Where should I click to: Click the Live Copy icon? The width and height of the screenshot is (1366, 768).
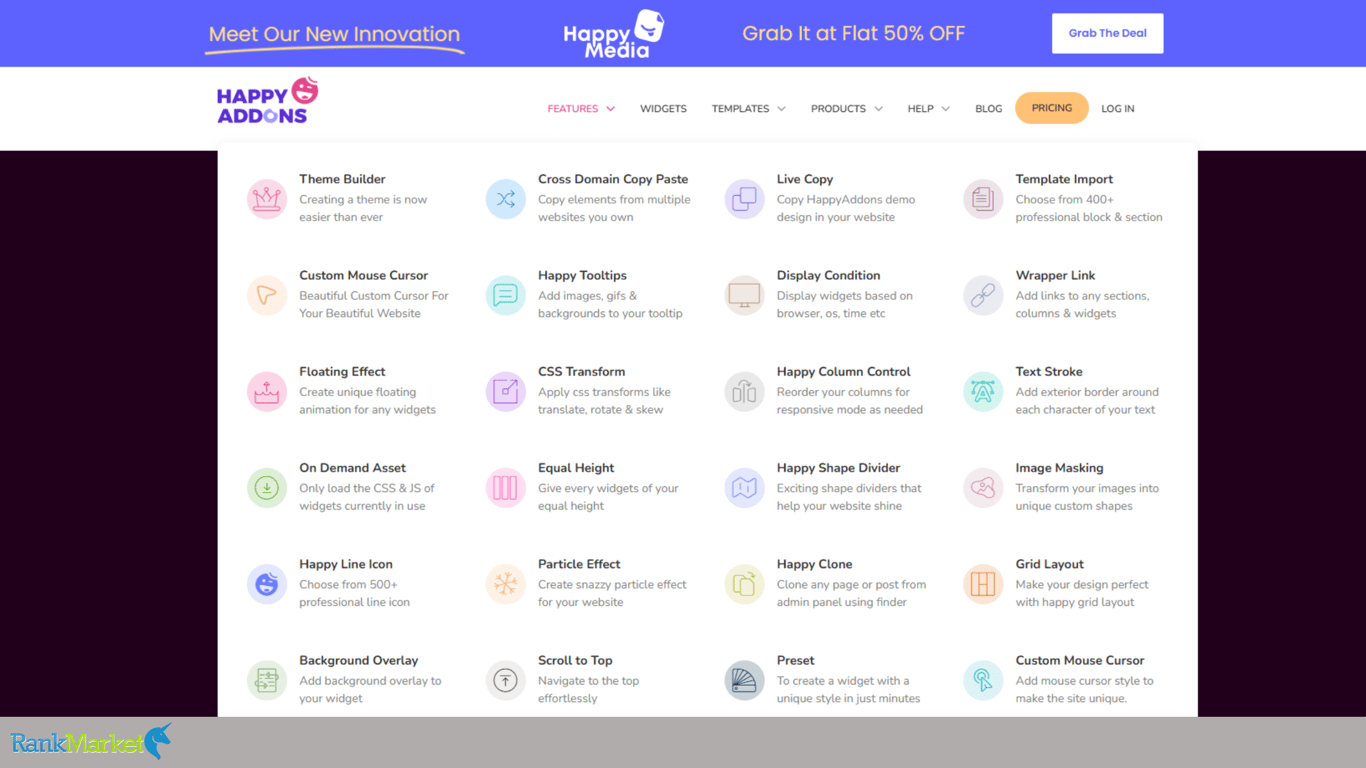pos(744,199)
